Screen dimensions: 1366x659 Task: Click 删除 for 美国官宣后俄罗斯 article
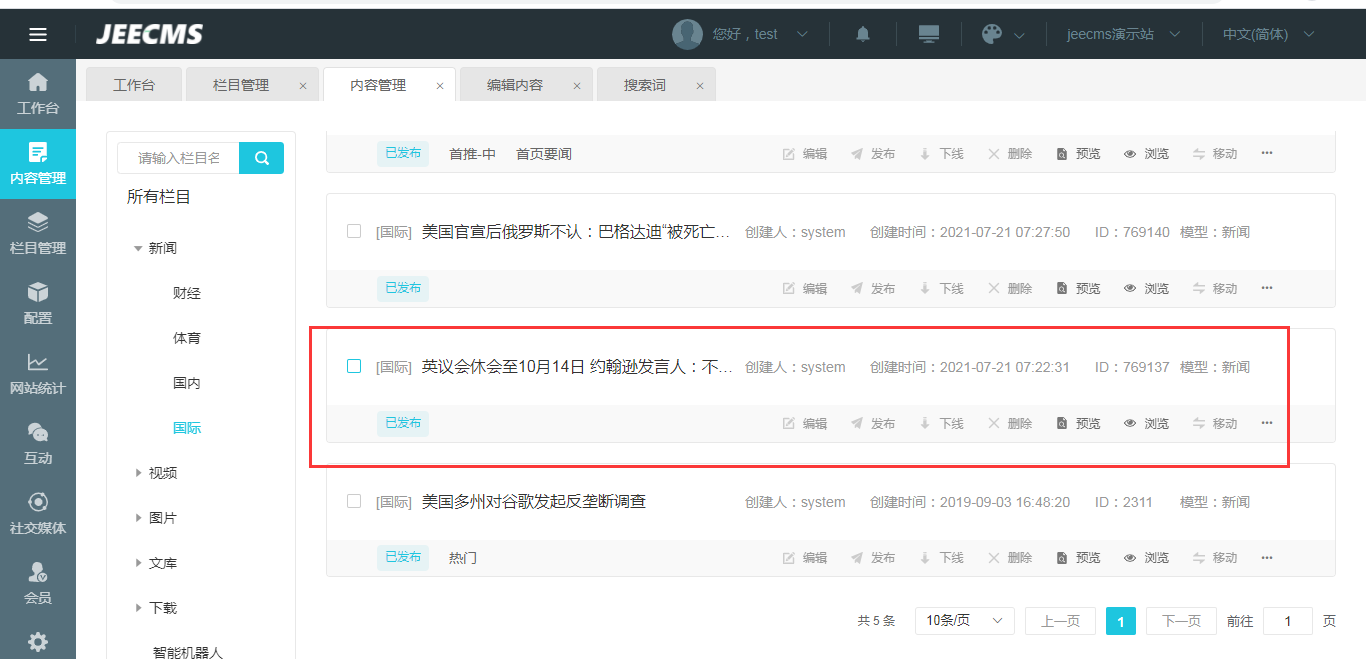(1009, 289)
